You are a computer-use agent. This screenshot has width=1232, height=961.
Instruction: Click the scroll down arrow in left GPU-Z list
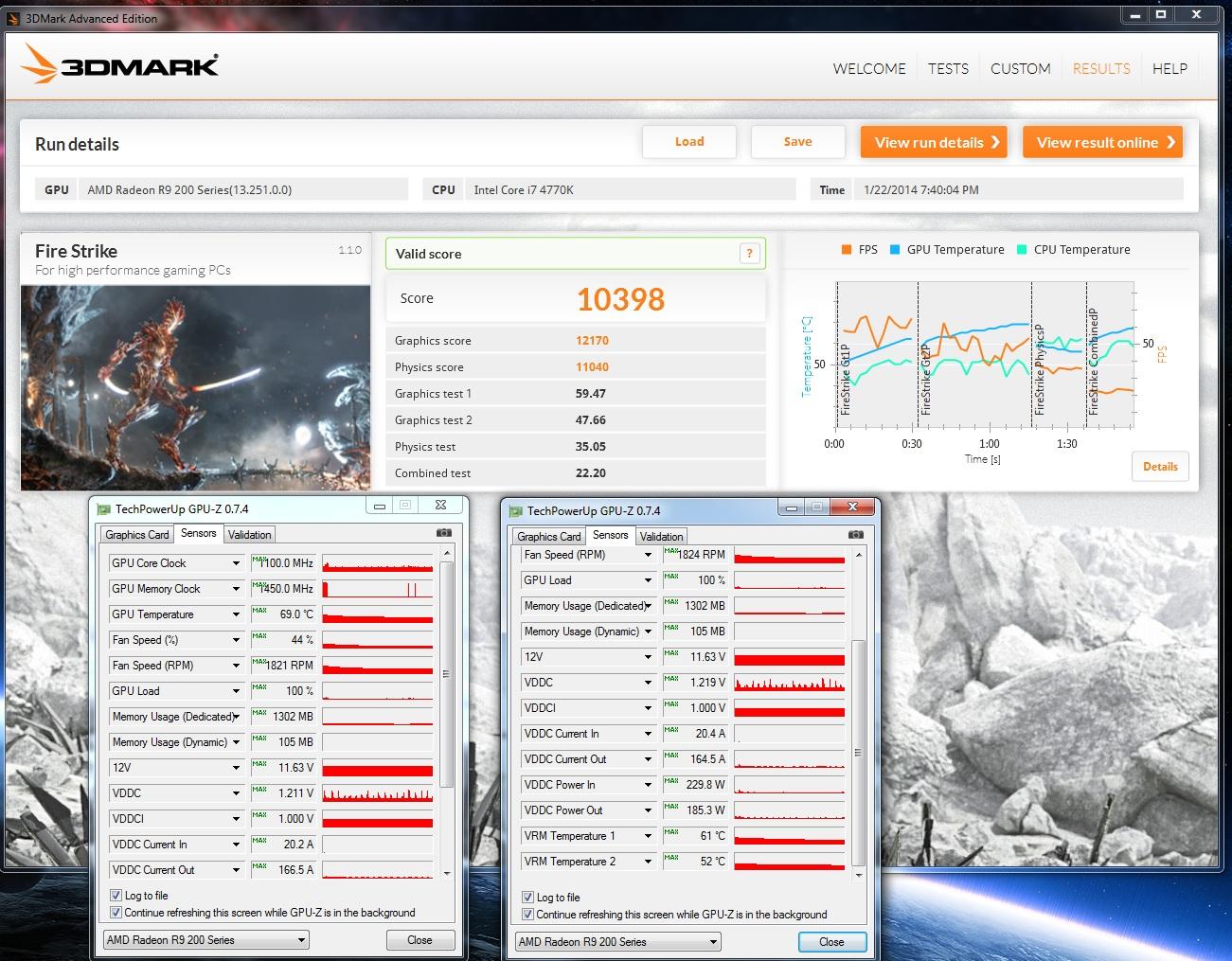coord(447,873)
